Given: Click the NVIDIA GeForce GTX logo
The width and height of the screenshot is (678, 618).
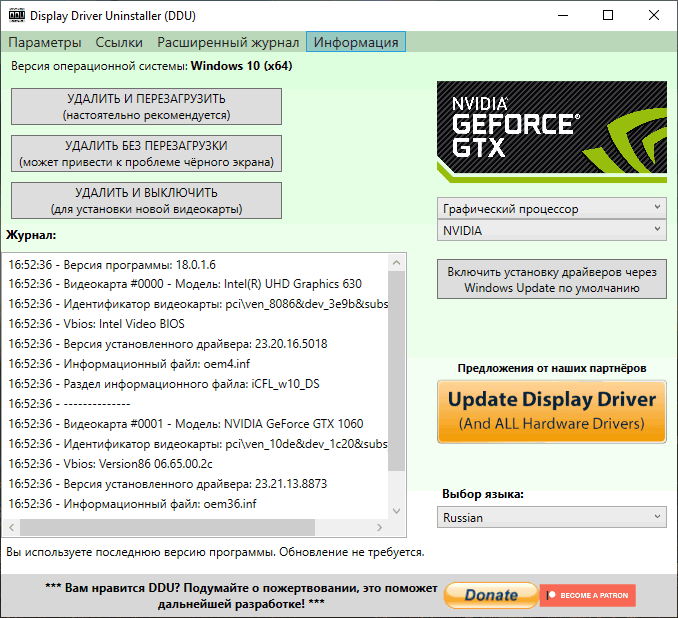Looking at the screenshot, I should [x=551, y=130].
